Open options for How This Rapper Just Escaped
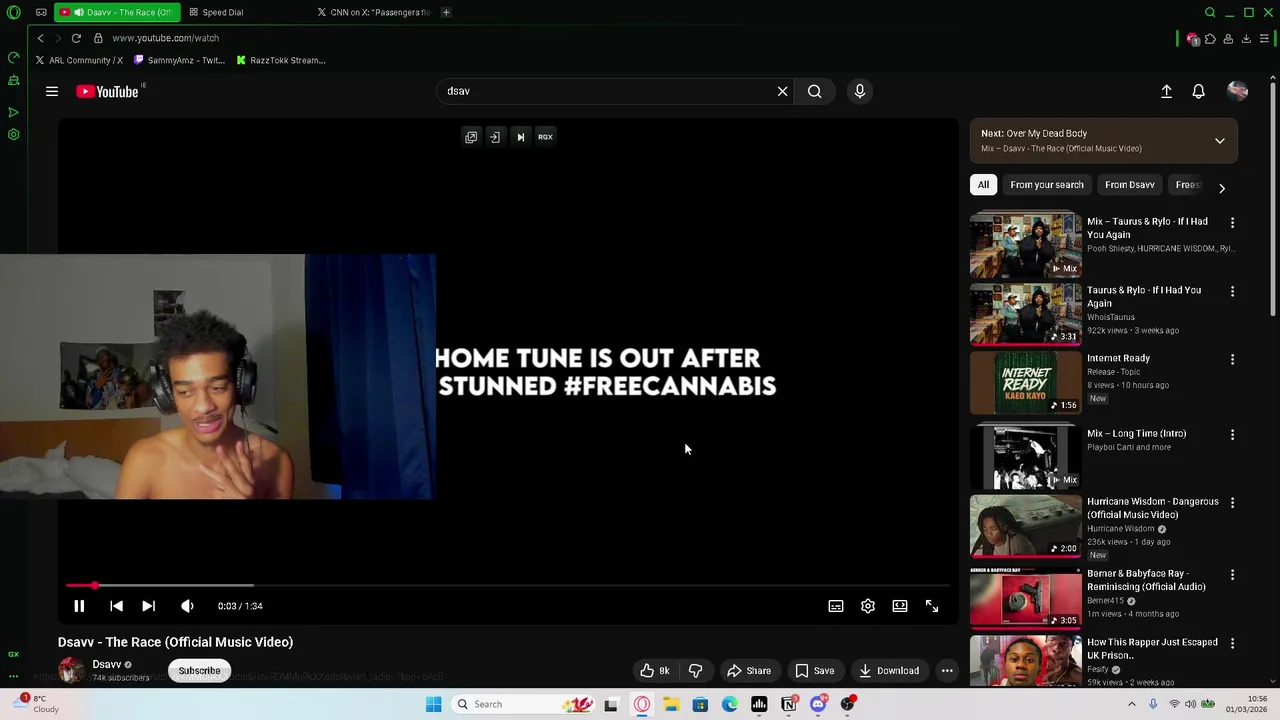Screen dimensions: 1280x720 coord(1232,643)
